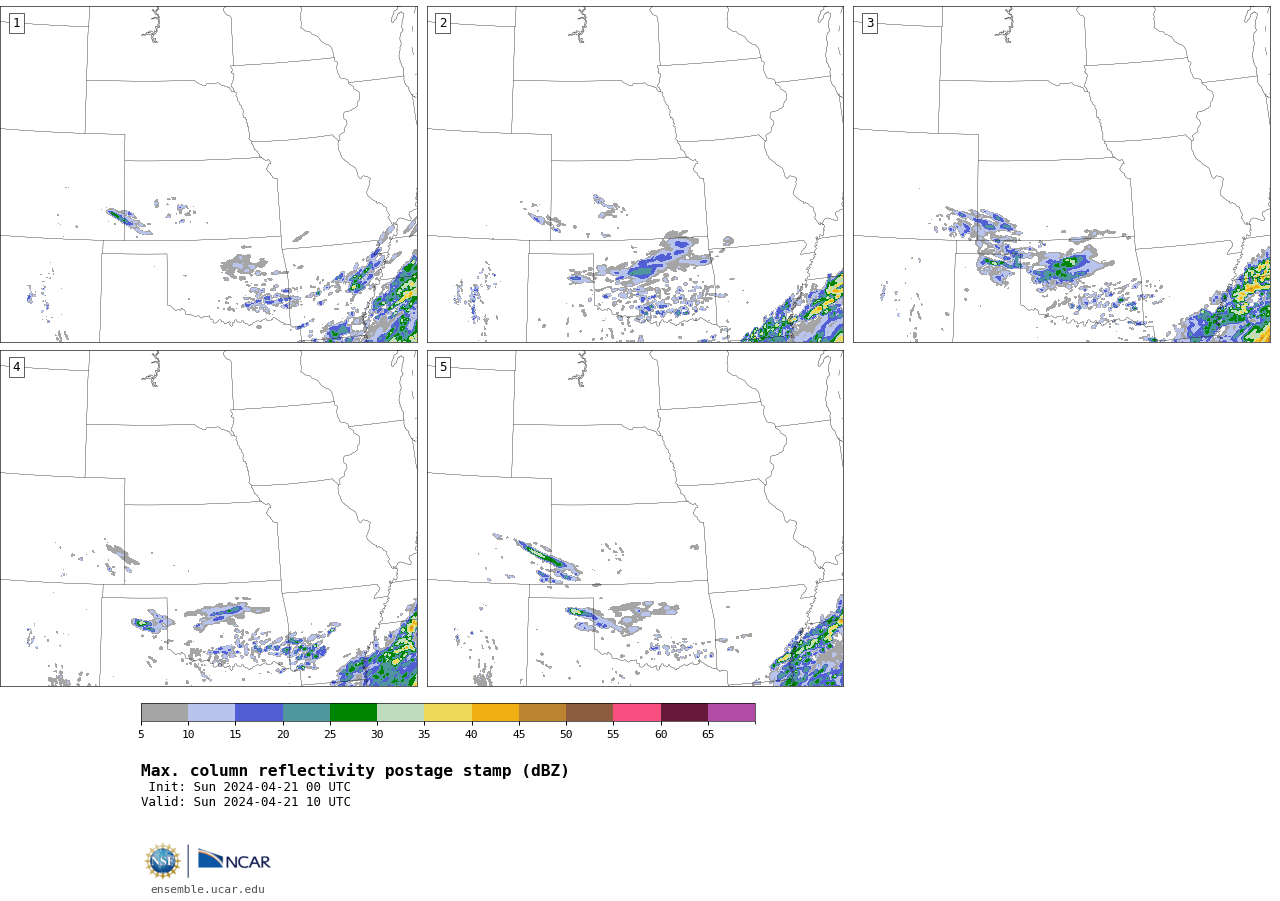Image resolution: width=1280 pixels, height=901 pixels.
Task: Click the teal 20-25 dBZ swatch
Action: [306, 712]
